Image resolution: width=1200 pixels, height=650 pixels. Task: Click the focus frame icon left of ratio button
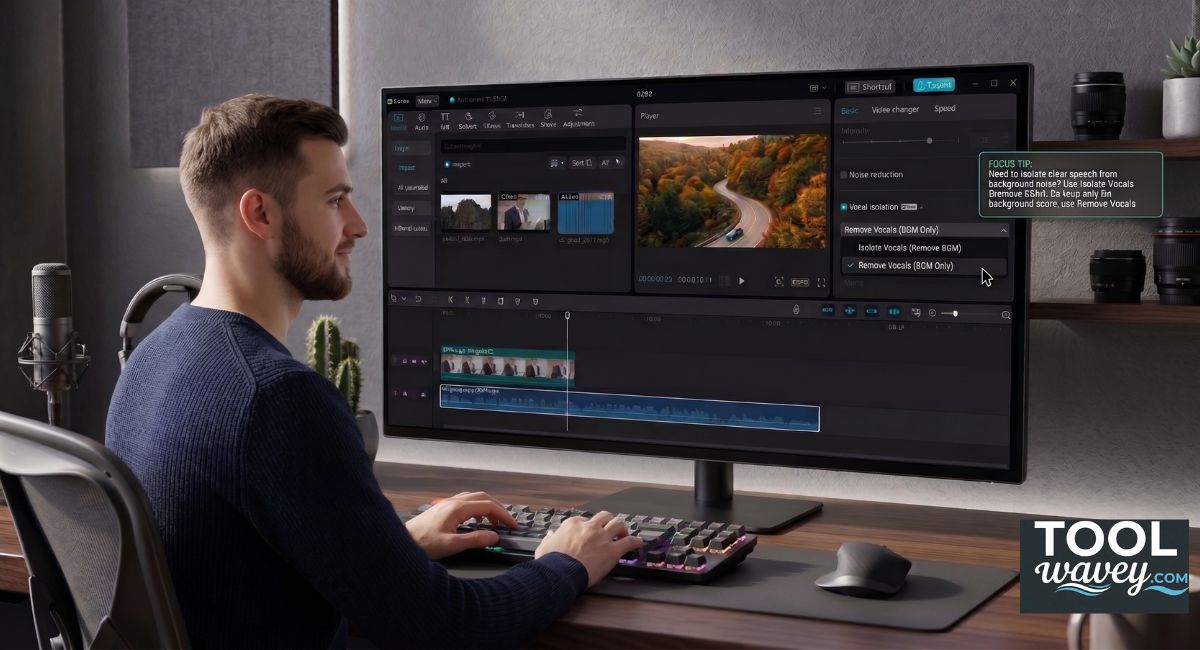779,282
